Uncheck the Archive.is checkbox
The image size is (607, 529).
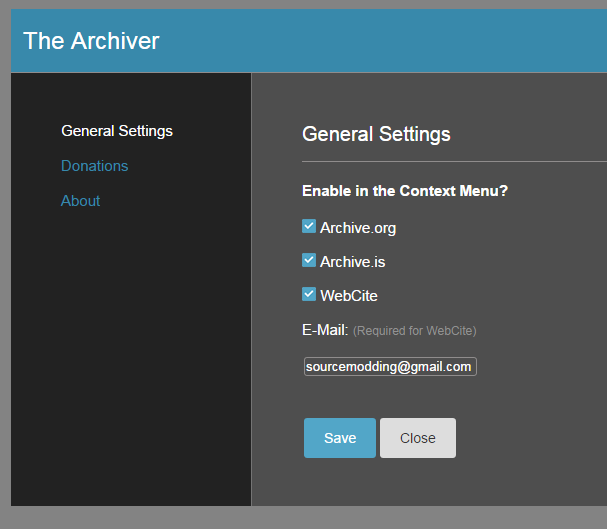pos(309,260)
